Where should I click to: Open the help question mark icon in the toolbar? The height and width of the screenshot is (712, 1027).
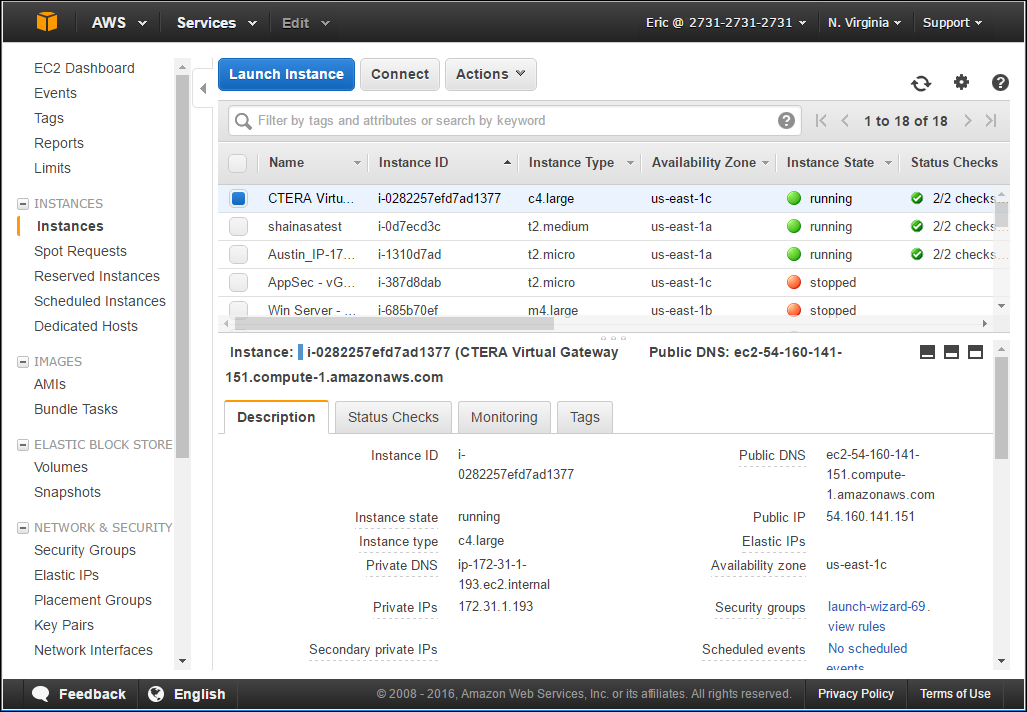[999, 83]
